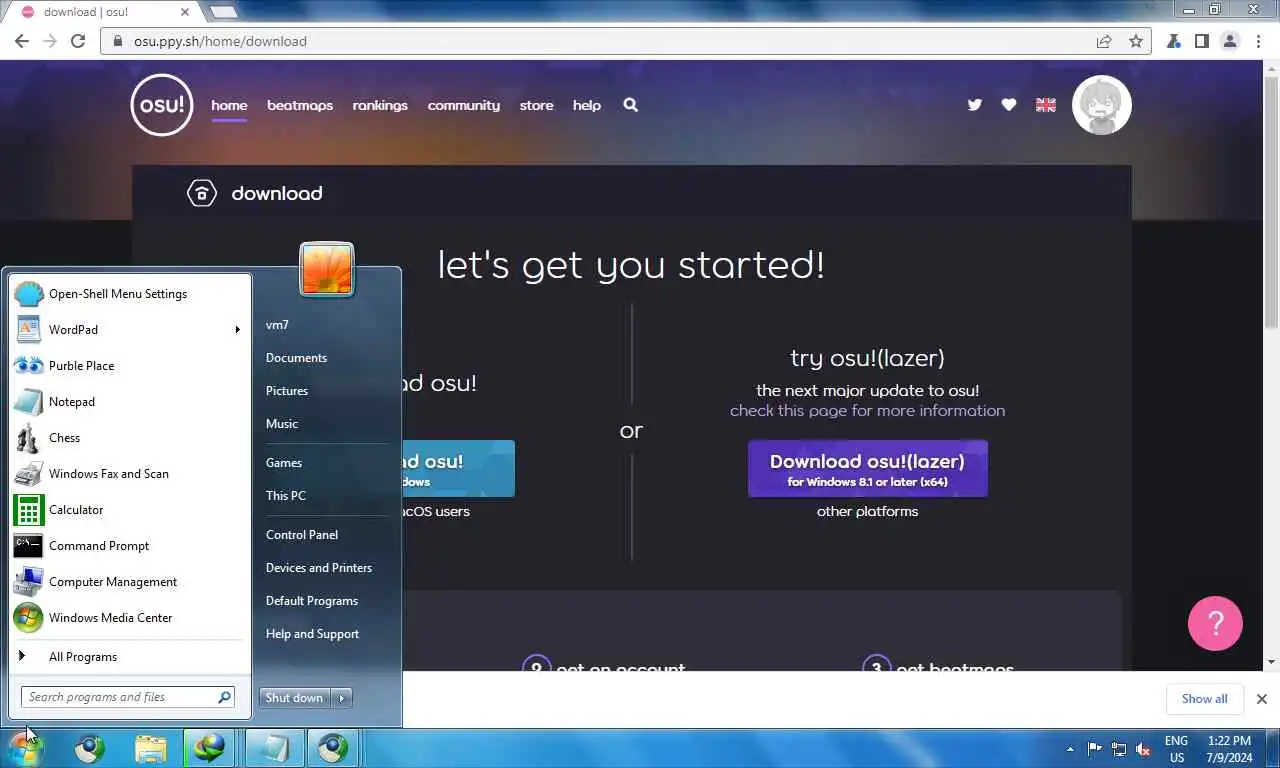
Task: Click the osu.ppy.sh address bar
Action: (626, 41)
